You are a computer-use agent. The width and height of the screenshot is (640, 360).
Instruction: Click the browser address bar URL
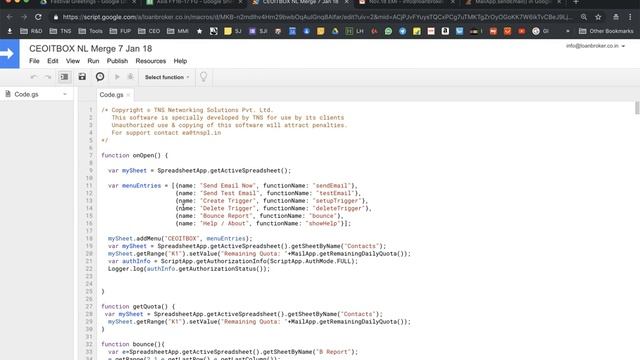tap(317, 17)
